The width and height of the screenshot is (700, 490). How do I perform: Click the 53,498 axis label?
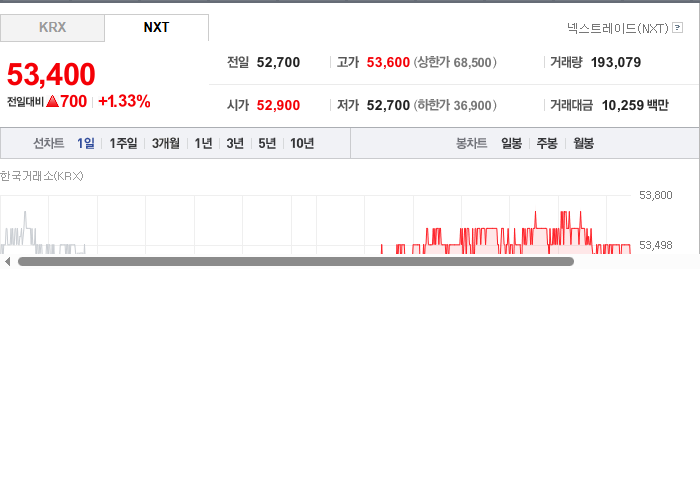tap(655, 245)
